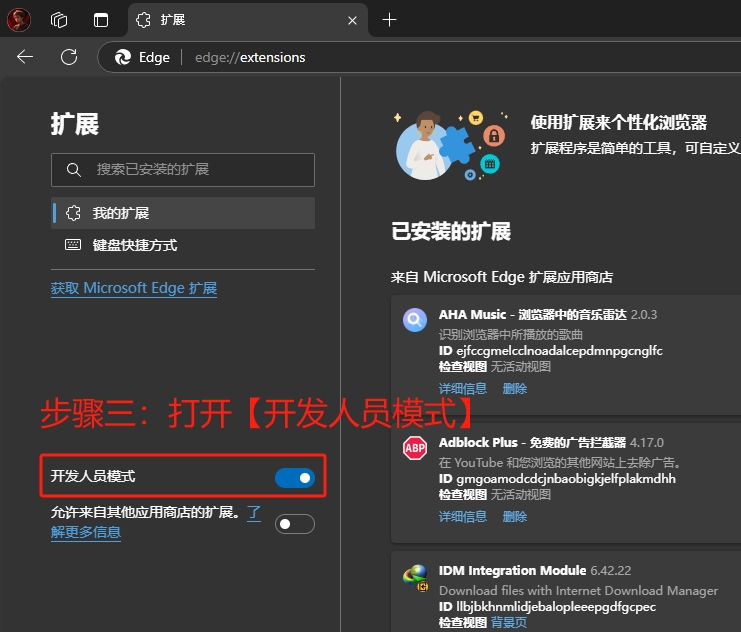Toggle the vertical tabs icon

point(101,20)
